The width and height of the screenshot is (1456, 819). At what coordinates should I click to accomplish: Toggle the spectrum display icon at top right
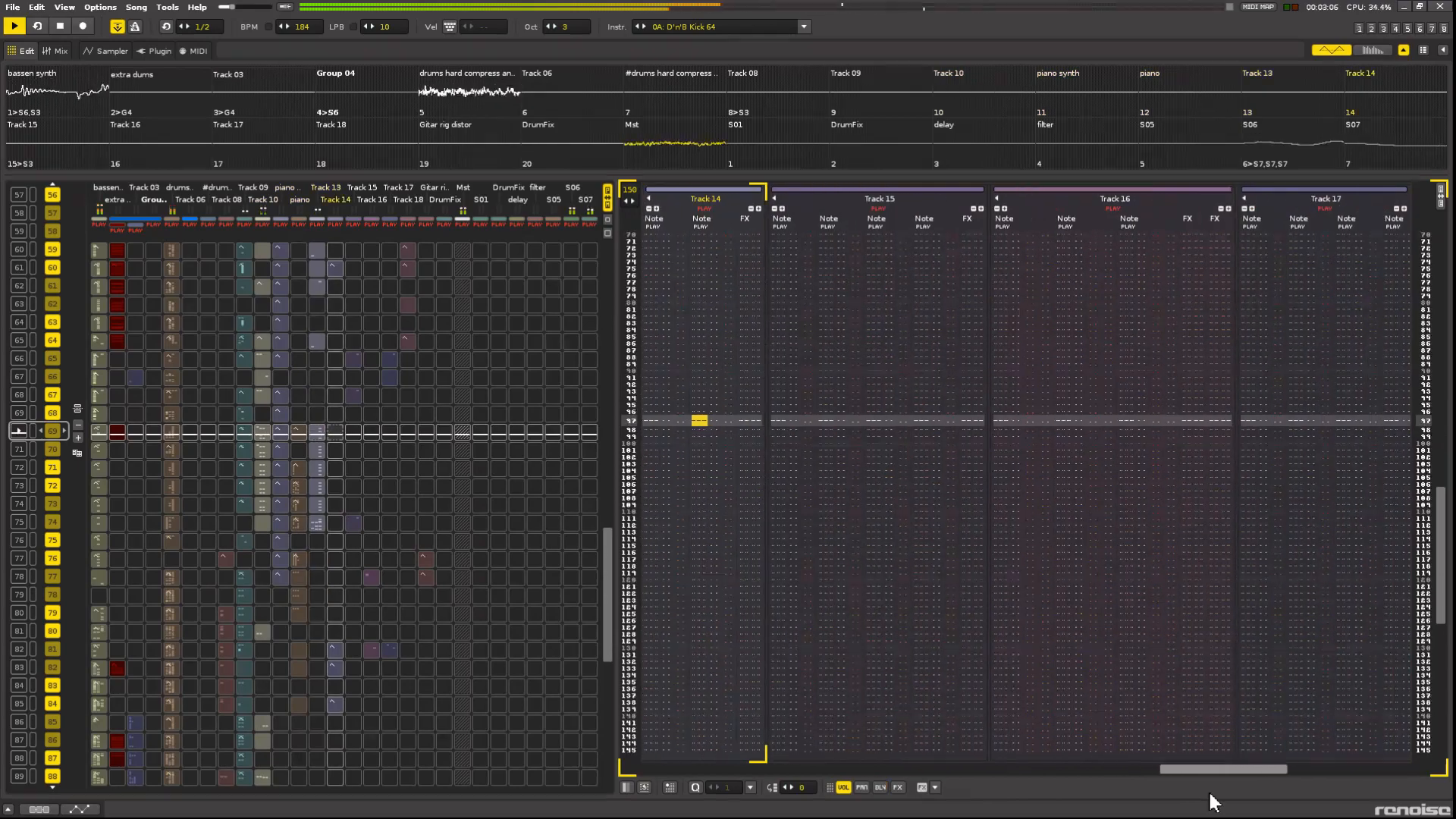click(x=1373, y=50)
